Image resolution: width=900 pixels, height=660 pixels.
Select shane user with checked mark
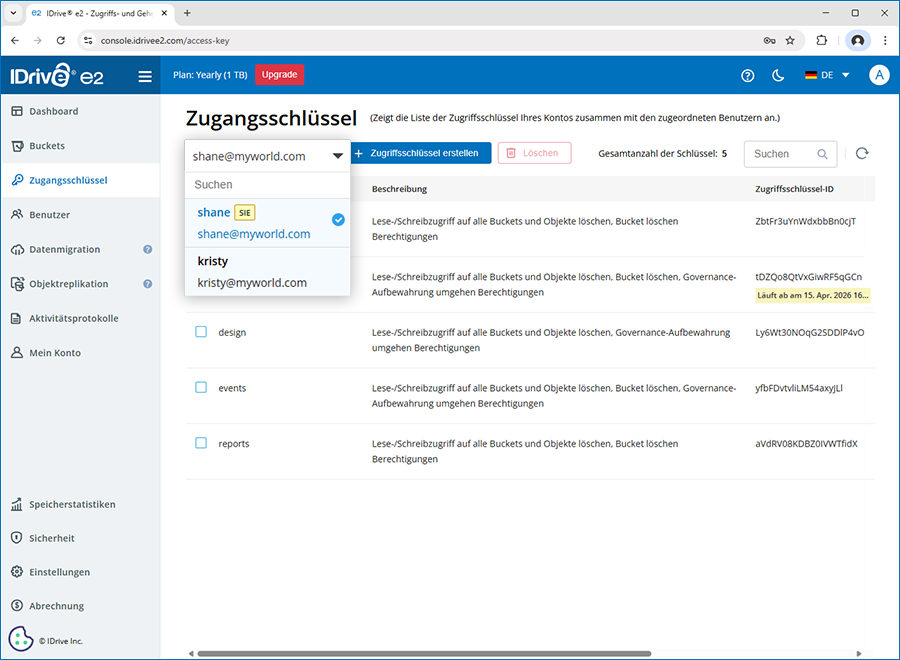[x=267, y=223]
